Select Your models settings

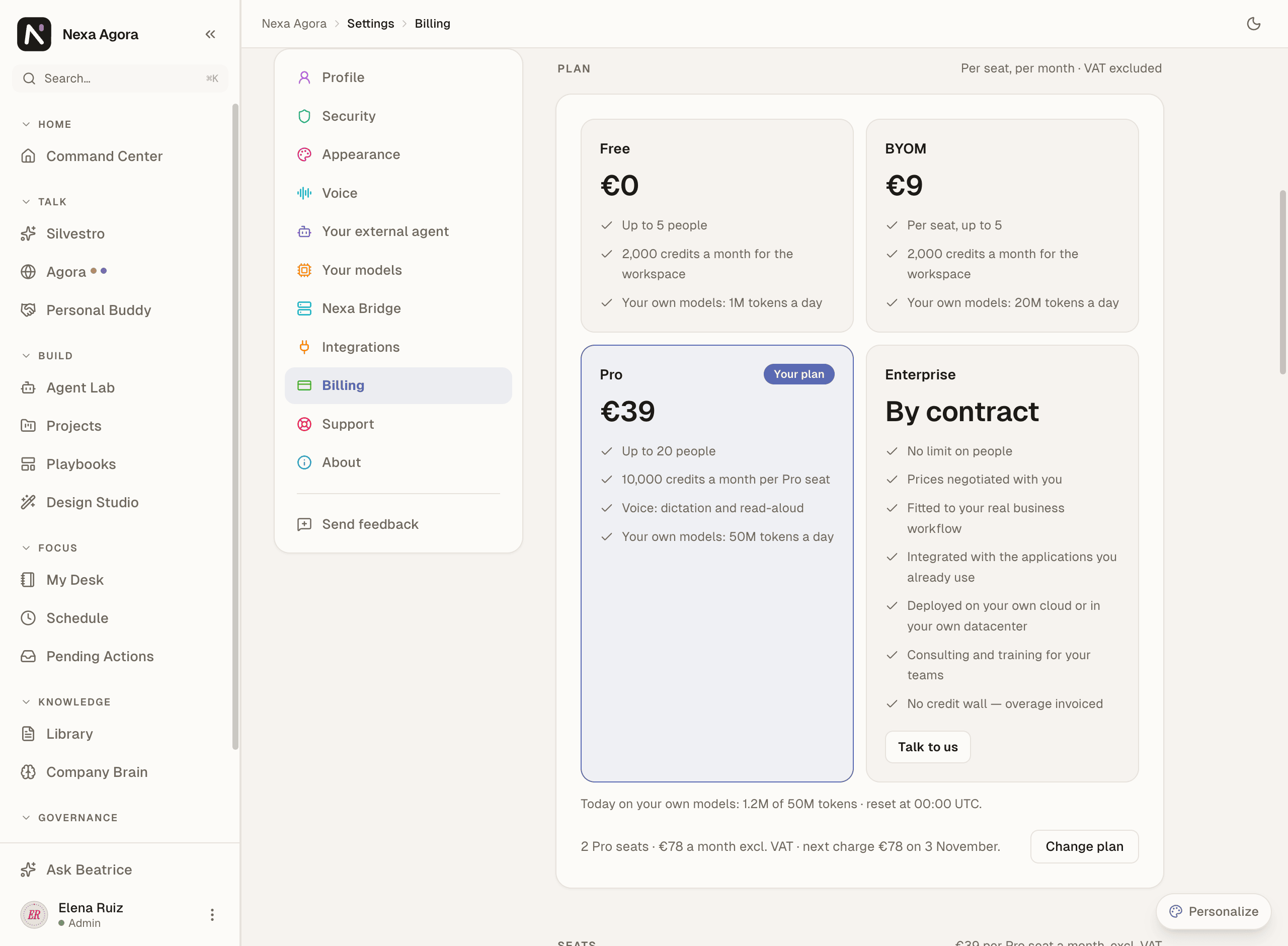tap(398, 270)
